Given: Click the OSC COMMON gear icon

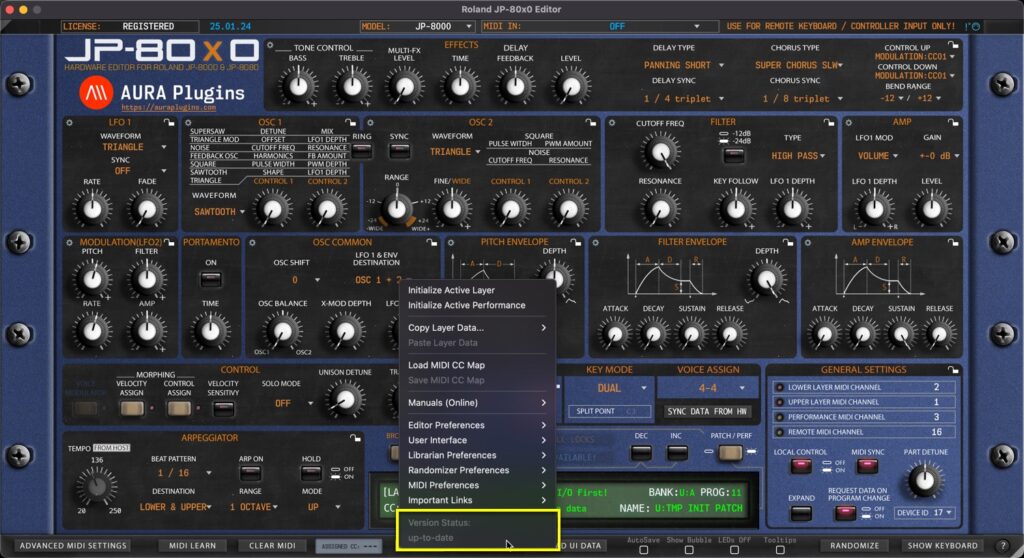Looking at the screenshot, I should click(x=252, y=242).
